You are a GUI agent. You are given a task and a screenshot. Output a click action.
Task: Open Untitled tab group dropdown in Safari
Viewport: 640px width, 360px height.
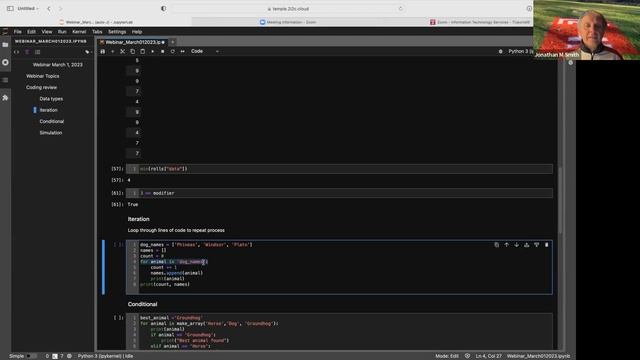(x=28, y=9)
